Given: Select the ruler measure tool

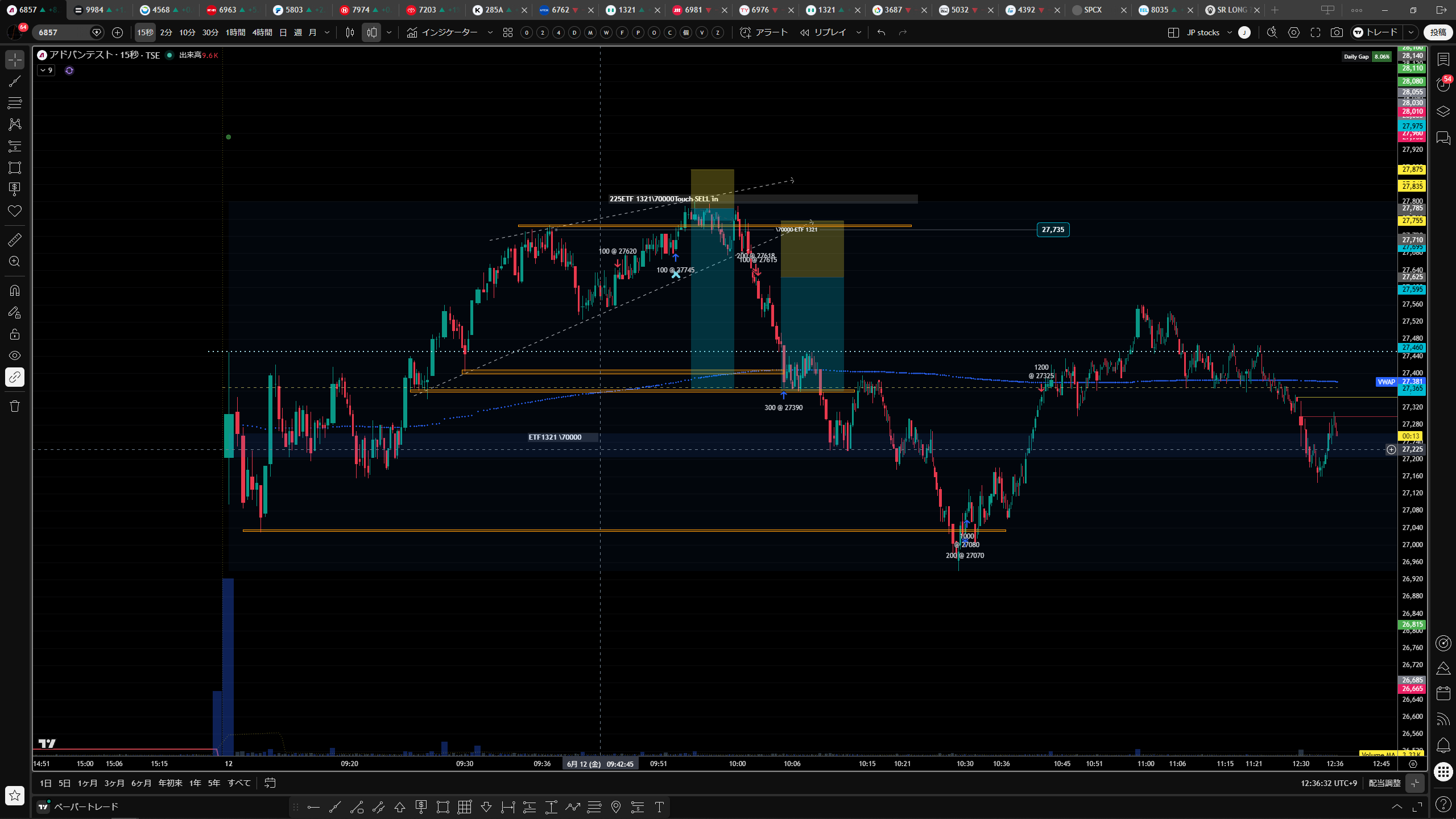Looking at the screenshot, I should (x=15, y=240).
